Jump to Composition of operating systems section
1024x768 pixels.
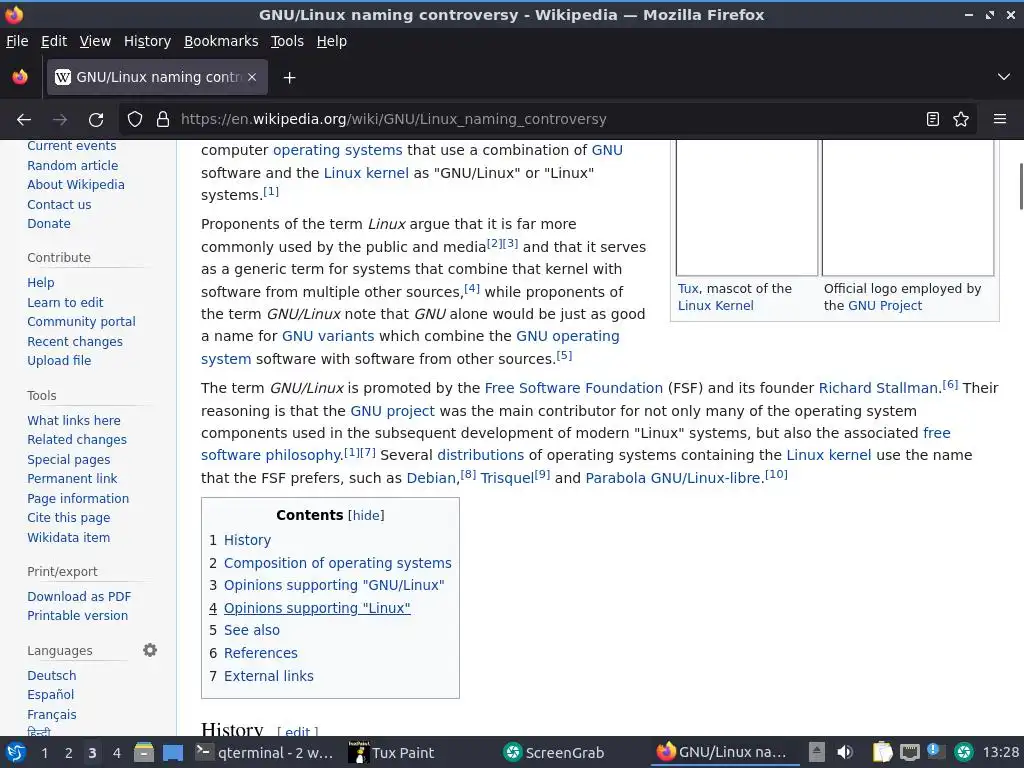click(338, 563)
